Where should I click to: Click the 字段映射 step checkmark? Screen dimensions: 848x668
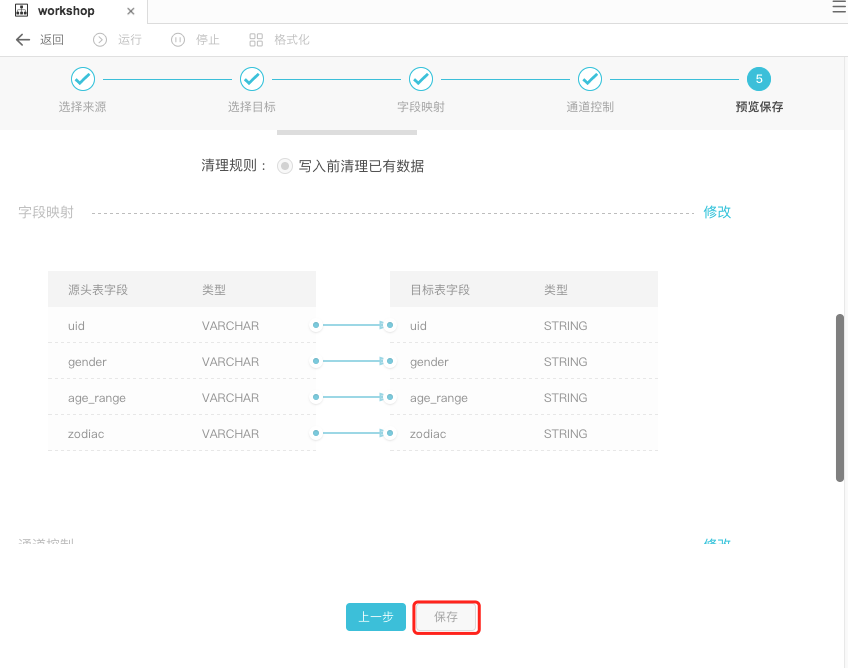(x=421, y=79)
